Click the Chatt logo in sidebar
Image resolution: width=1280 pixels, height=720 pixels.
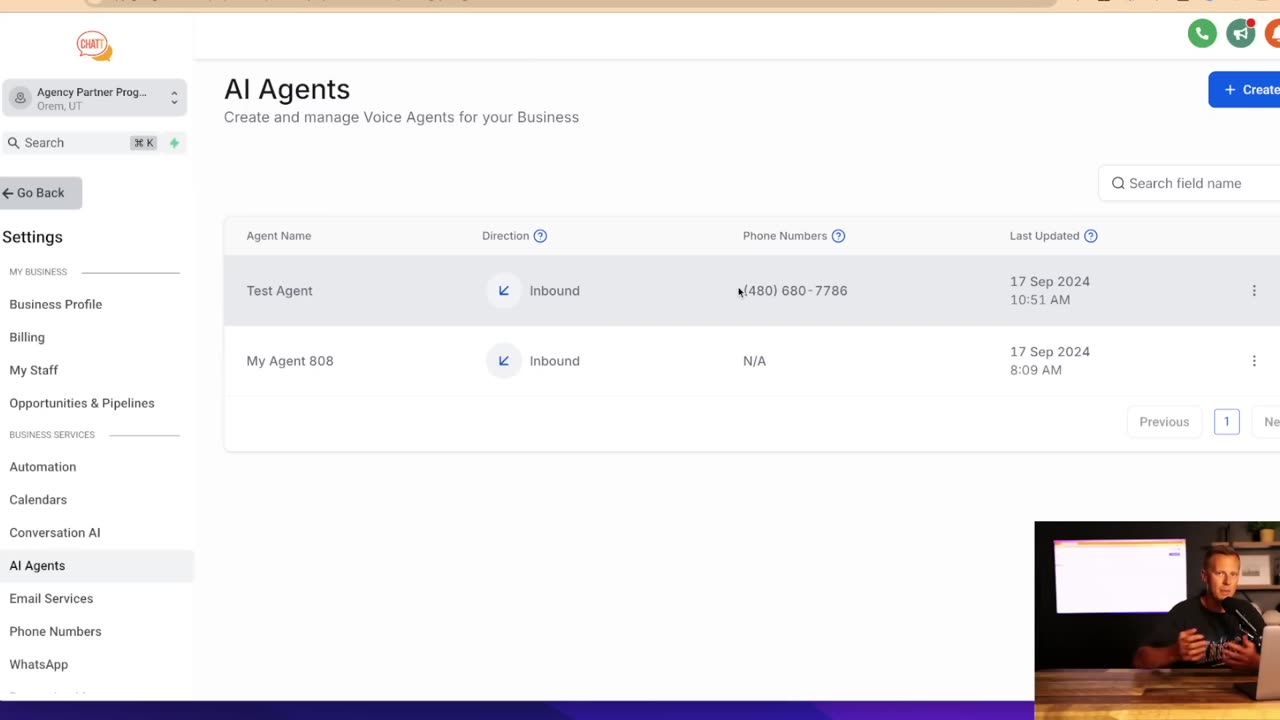94,45
